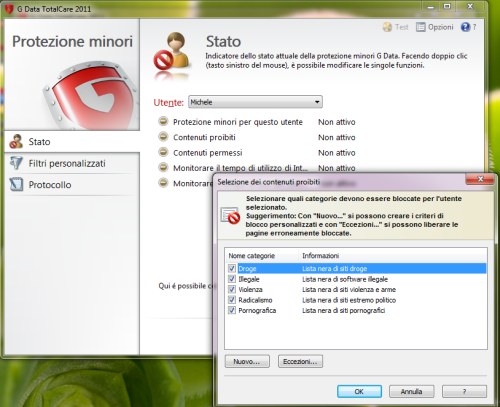Click the Opzioni list icon
Image resolution: width=500 pixels, height=407 pixels.
(421, 27)
